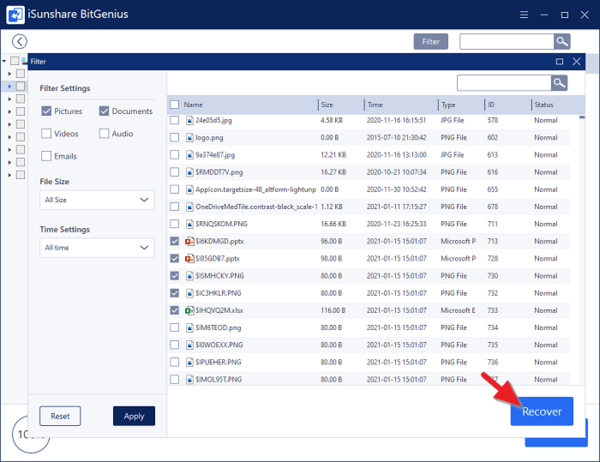
Task: Collapse the top tree node in main window
Action: [4, 61]
